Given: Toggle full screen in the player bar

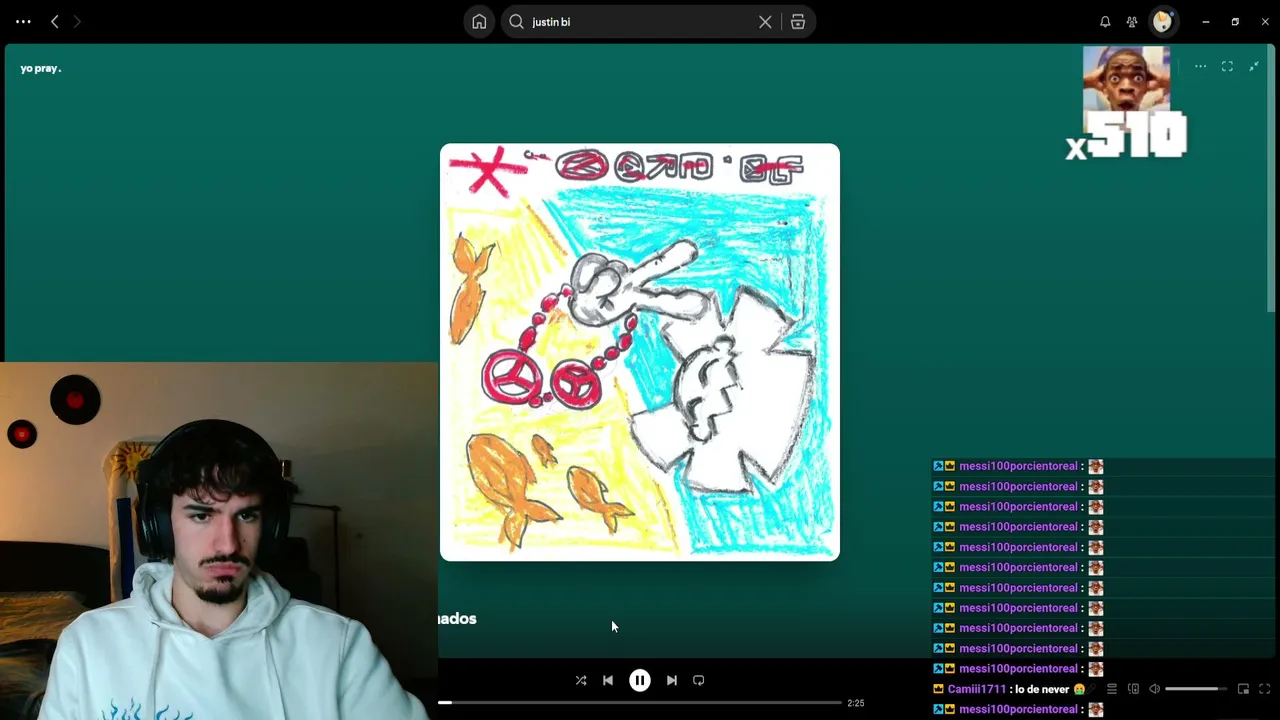Looking at the screenshot, I should 1264,689.
